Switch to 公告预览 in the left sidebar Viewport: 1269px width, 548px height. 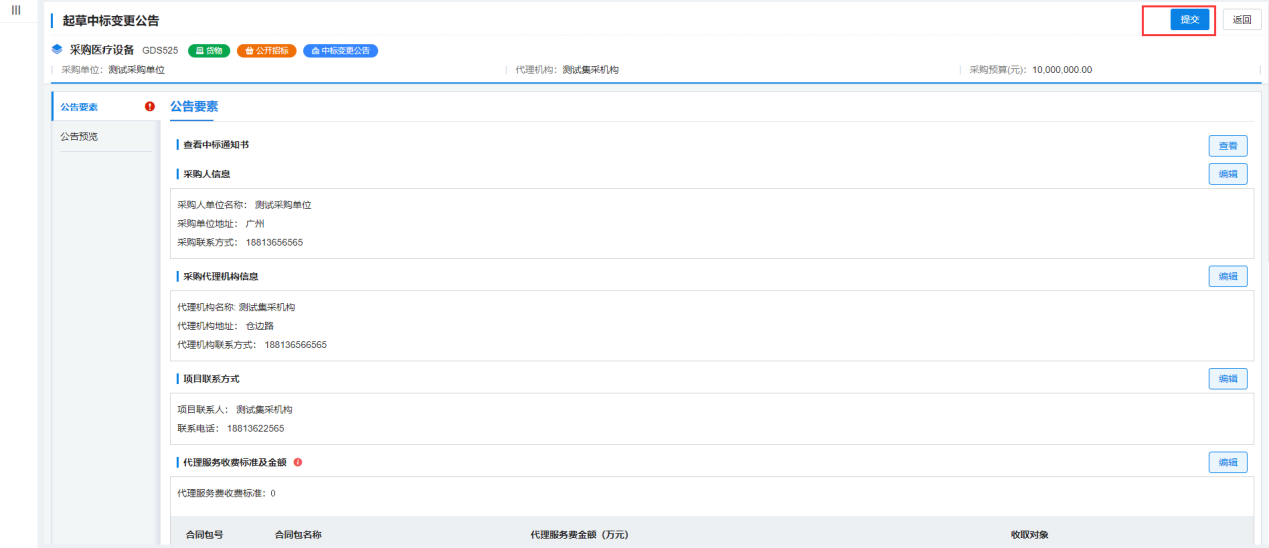click(x=80, y=136)
